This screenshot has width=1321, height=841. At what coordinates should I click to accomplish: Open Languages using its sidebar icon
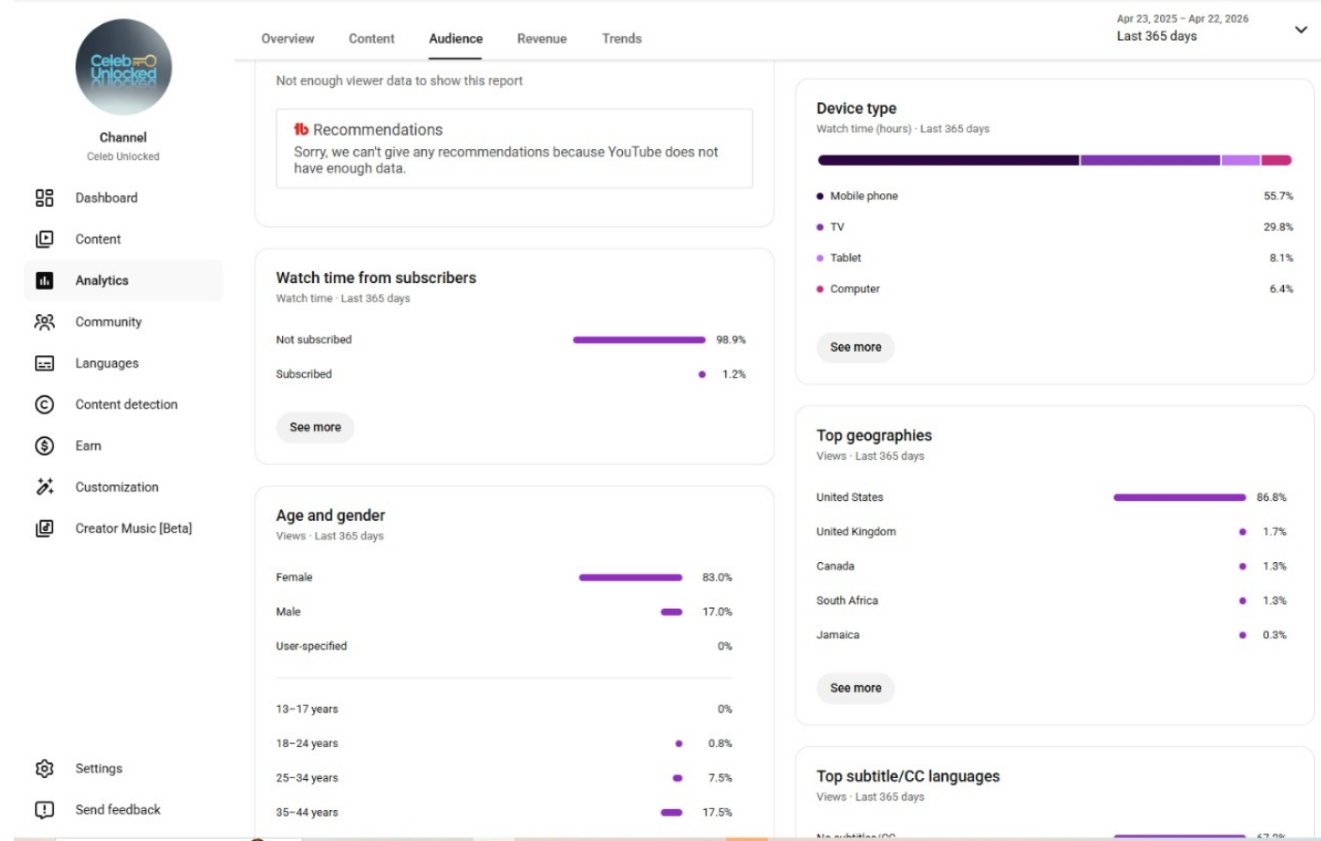44,364
